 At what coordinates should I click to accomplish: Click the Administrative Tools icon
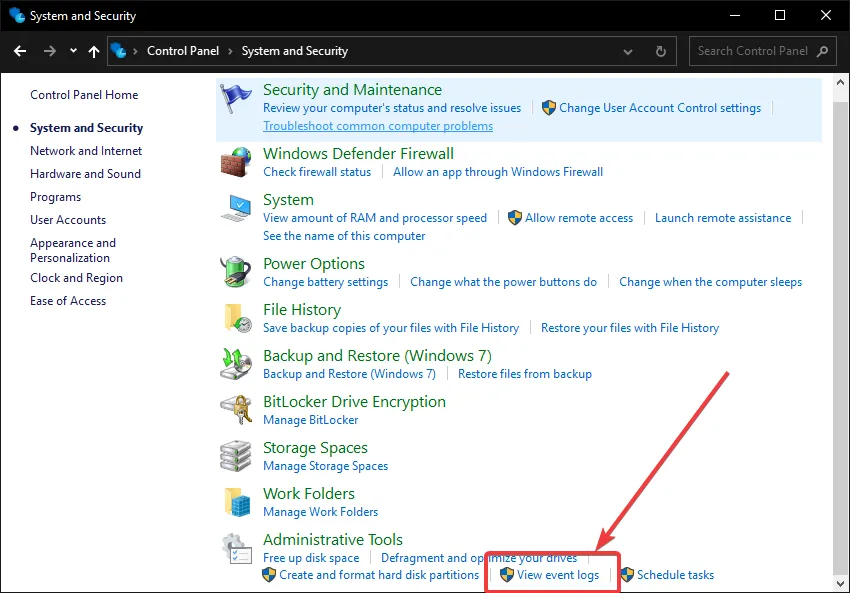pos(236,548)
